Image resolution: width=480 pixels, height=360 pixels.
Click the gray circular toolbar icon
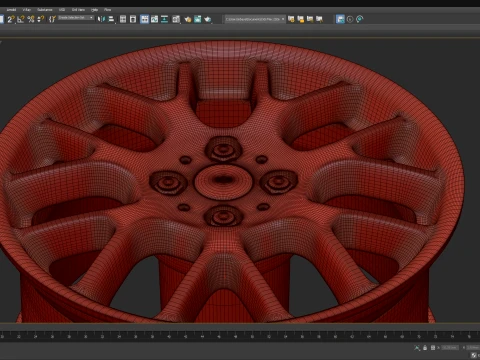click(350, 19)
